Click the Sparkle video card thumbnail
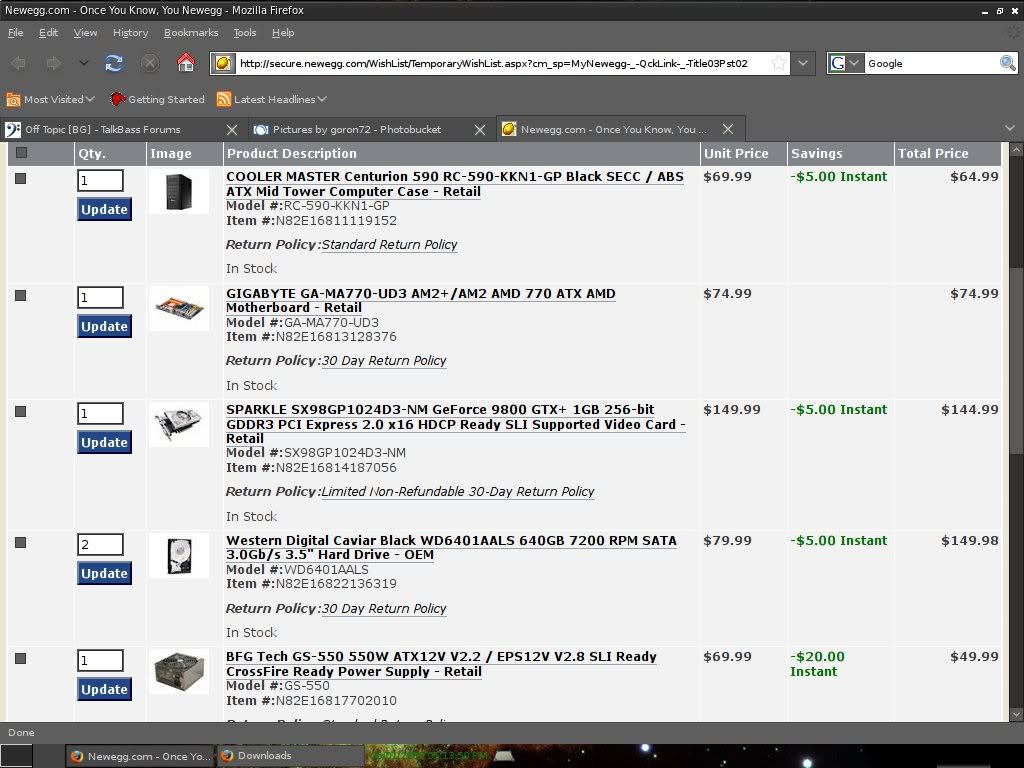 click(x=179, y=424)
